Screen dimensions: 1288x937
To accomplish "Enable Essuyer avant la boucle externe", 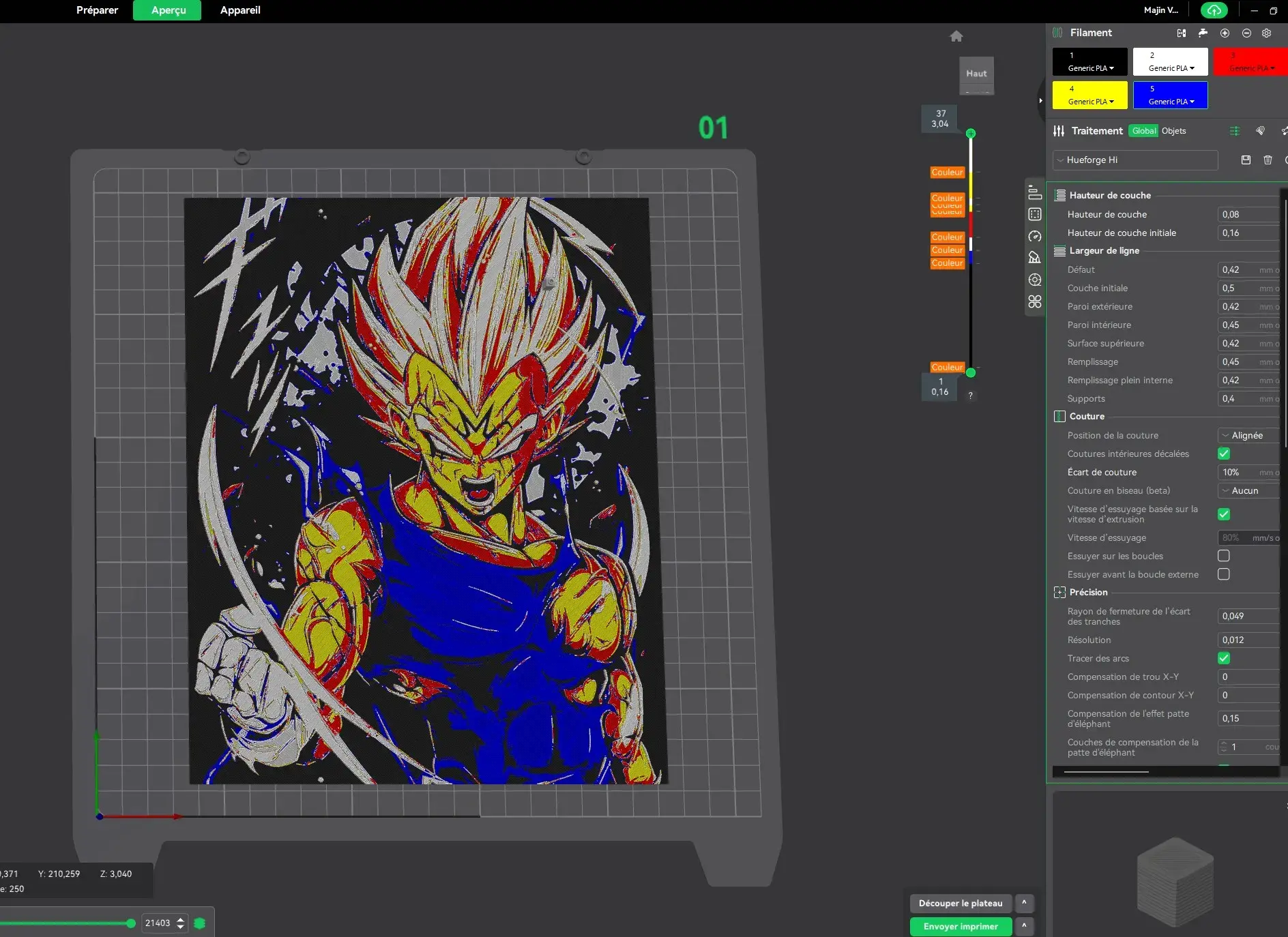I will point(1224,574).
